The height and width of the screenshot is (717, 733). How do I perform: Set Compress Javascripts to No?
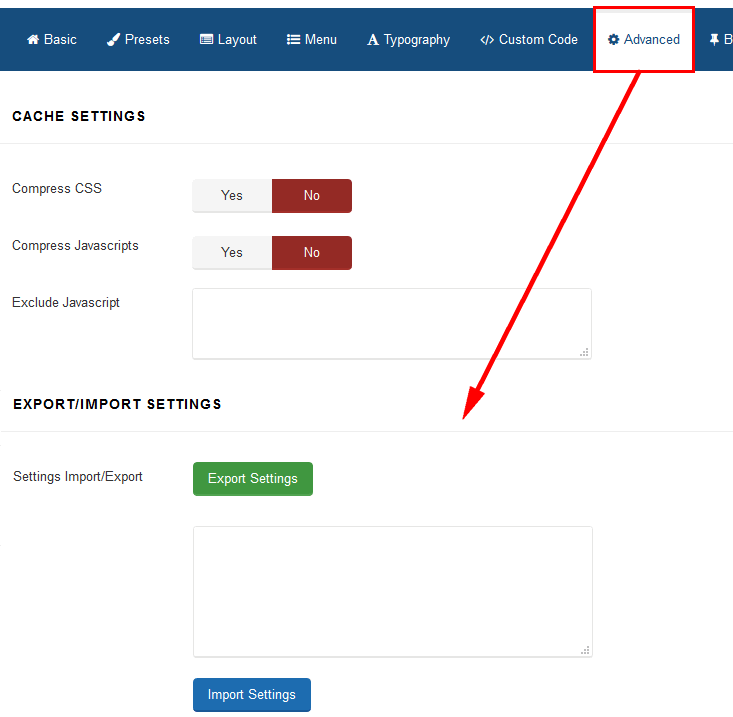pyautogui.click(x=312, y=253)
